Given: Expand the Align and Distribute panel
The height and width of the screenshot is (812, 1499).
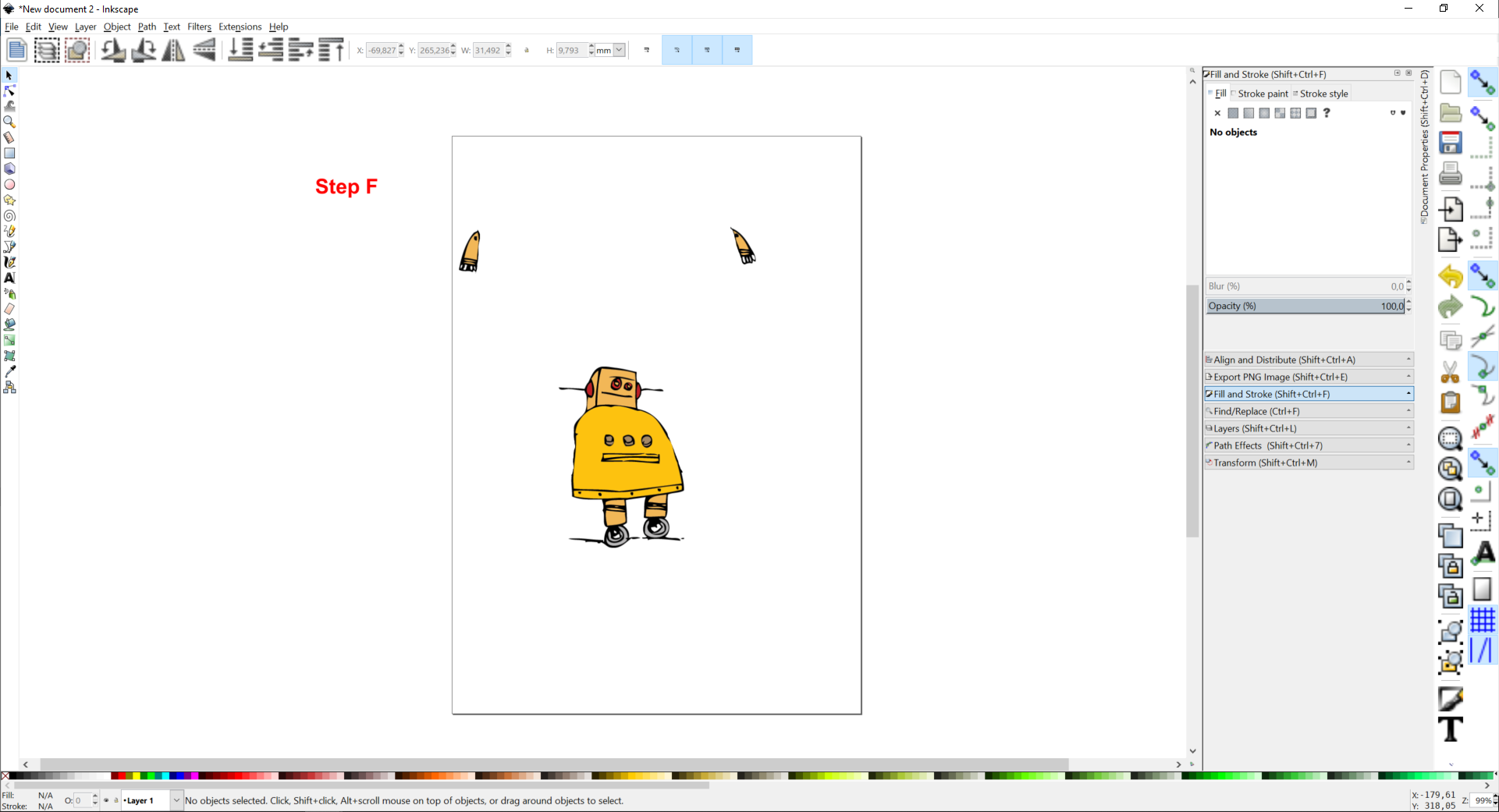Looking at the screenshot, I should pyautogui.click(x=1309, y=360).
